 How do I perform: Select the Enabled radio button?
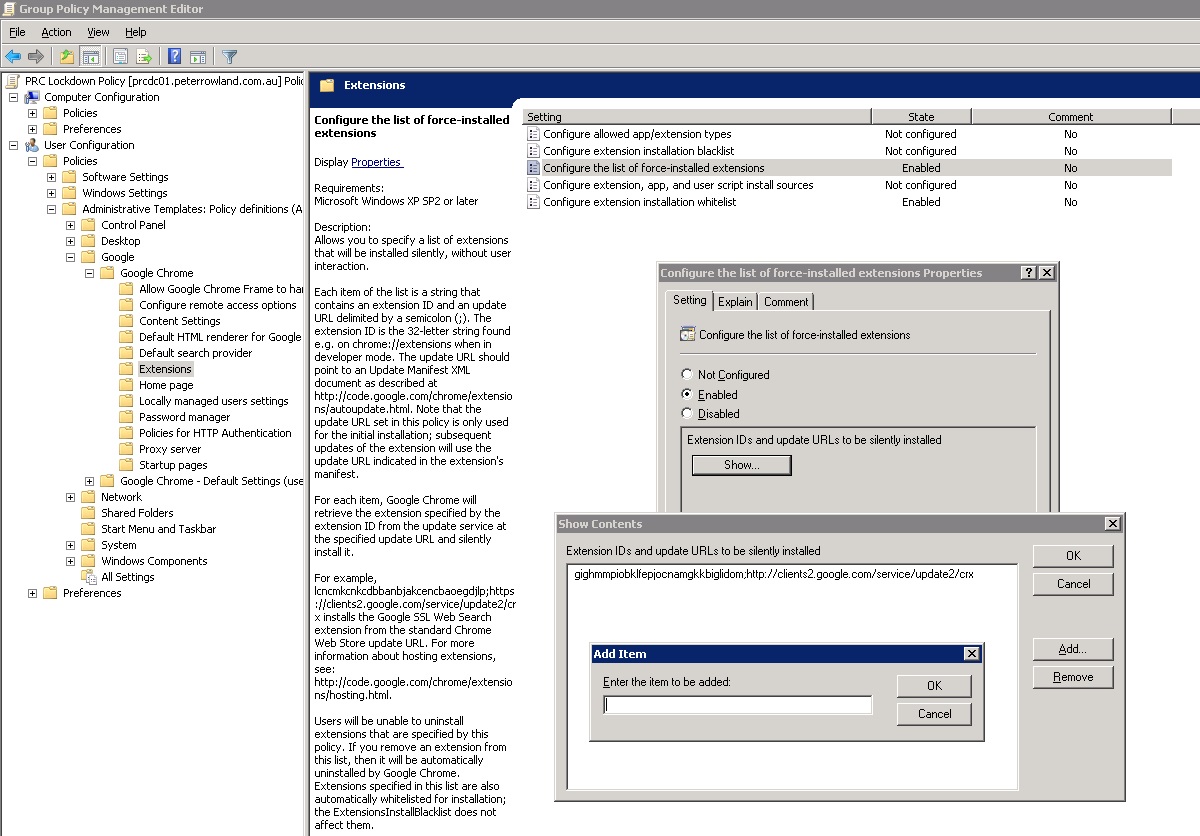[x=687, y=394]
